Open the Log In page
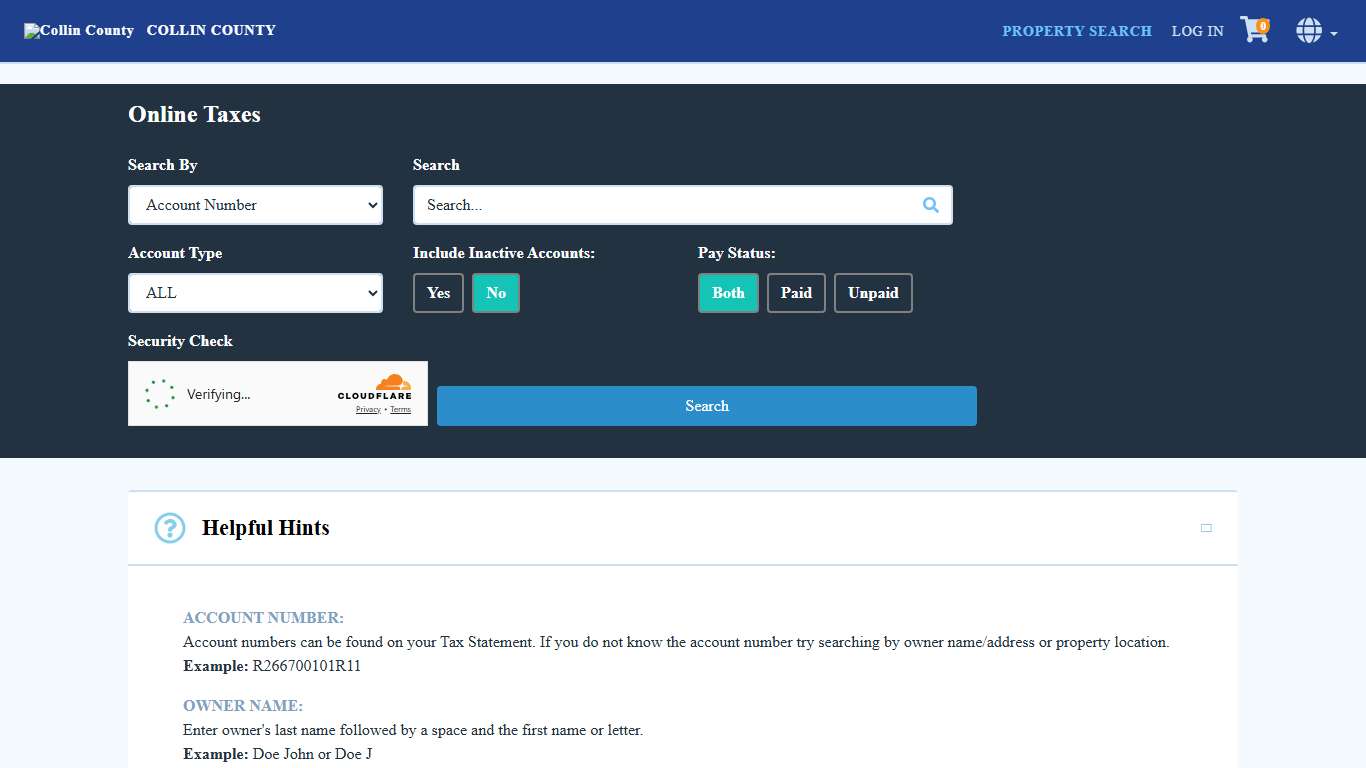1366x768 pixels. tap(1197, 31)
